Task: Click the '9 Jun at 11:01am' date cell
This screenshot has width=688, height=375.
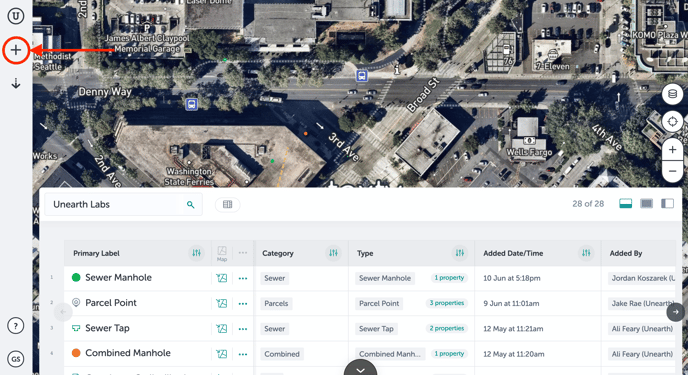Action: [511, 304]
